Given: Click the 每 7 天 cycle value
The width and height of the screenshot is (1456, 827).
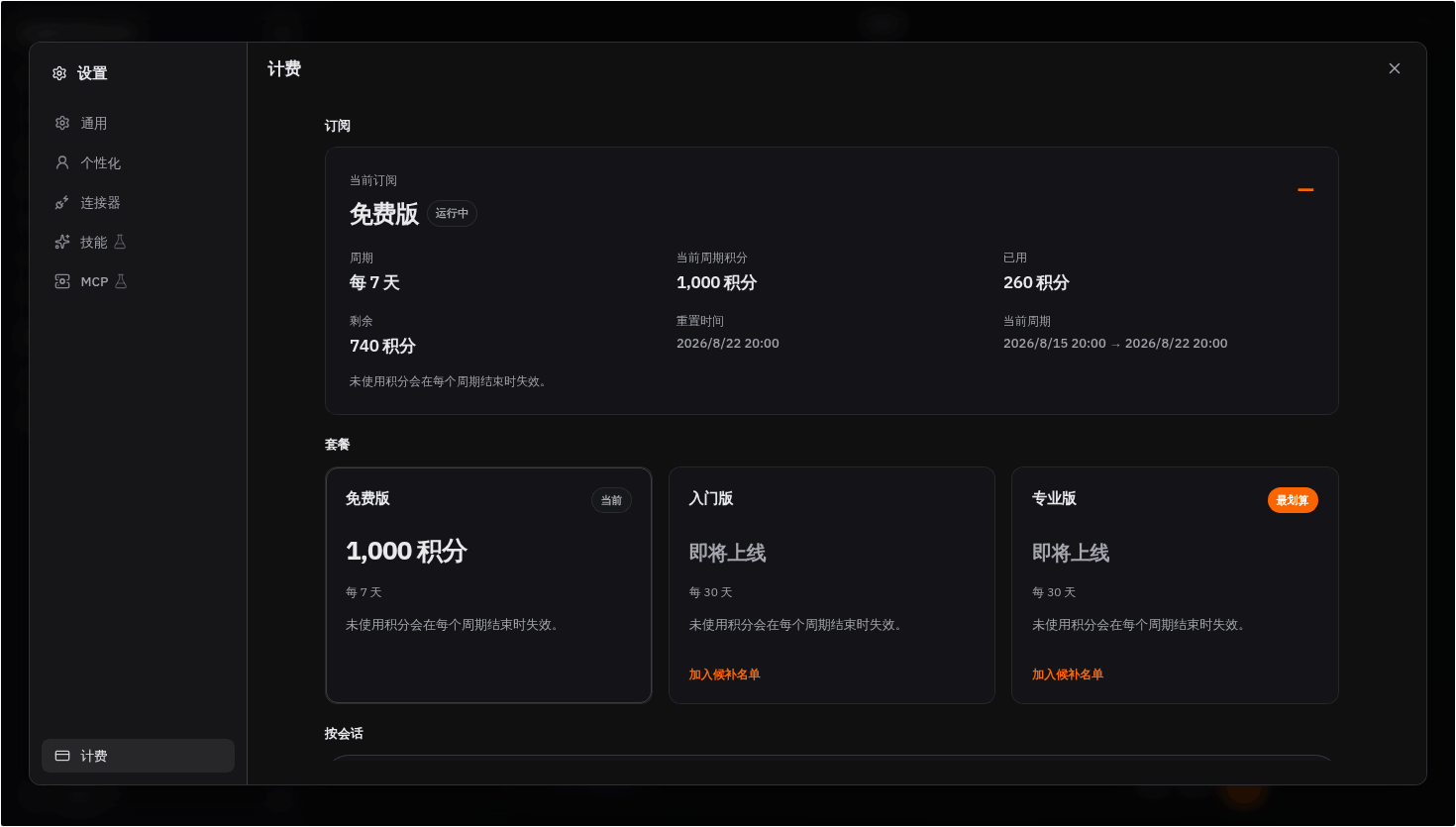Looking at the screenshot, I should pyautogui.click(x=374, y=282).
